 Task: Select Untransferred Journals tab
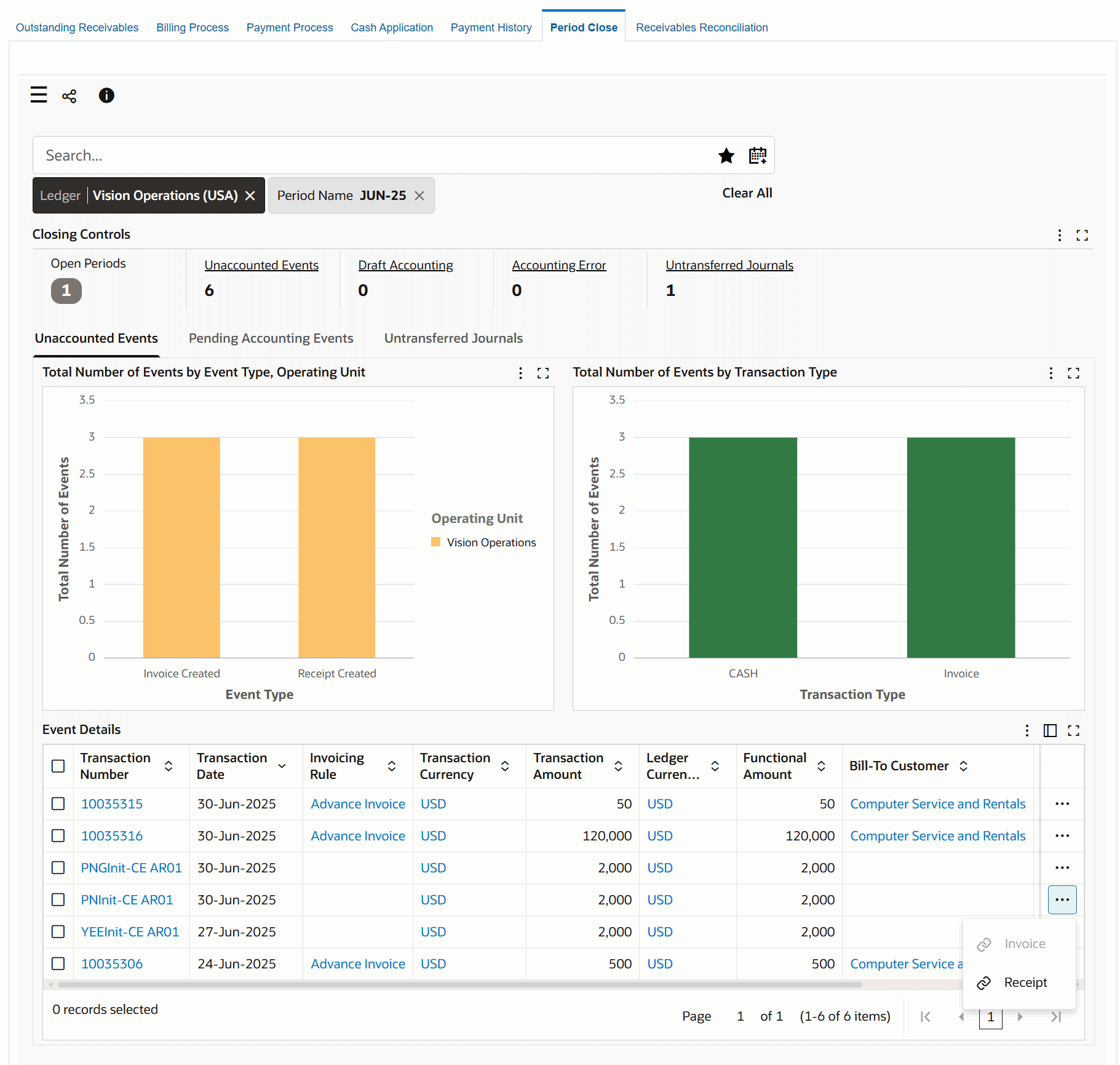(x=453, y=338)
